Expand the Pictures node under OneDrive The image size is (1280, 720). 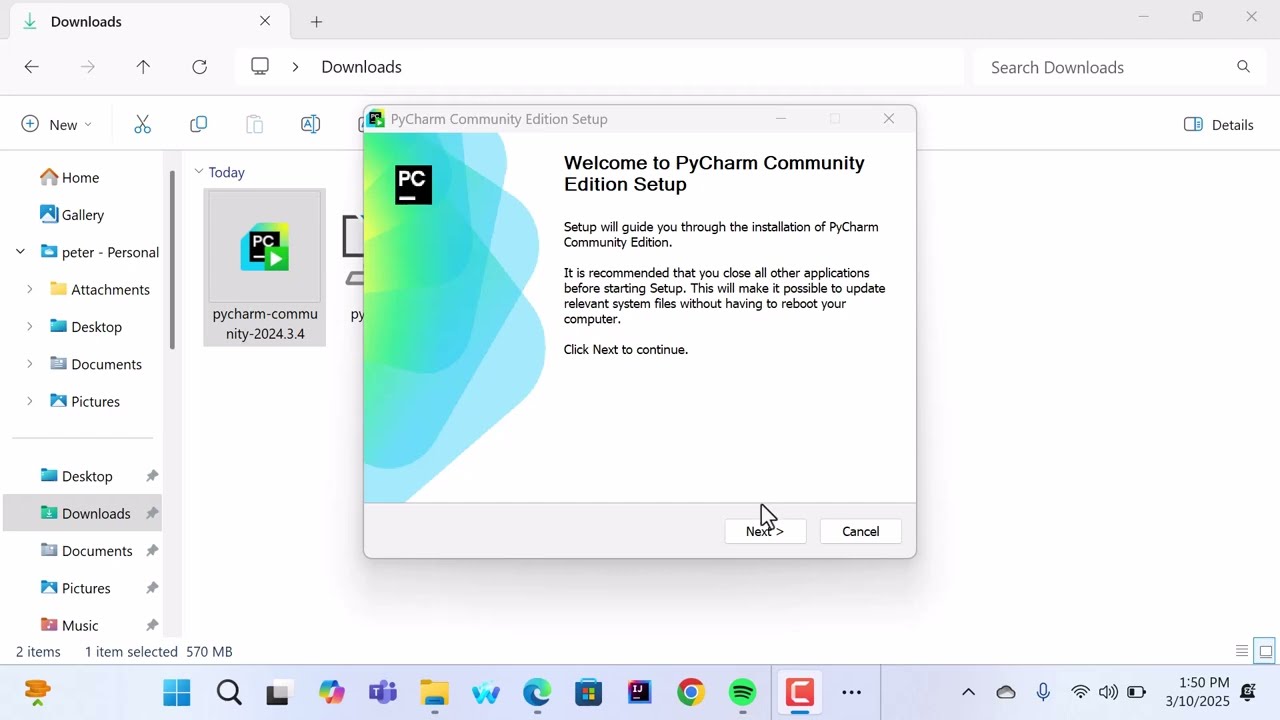(x=29, y=401)
